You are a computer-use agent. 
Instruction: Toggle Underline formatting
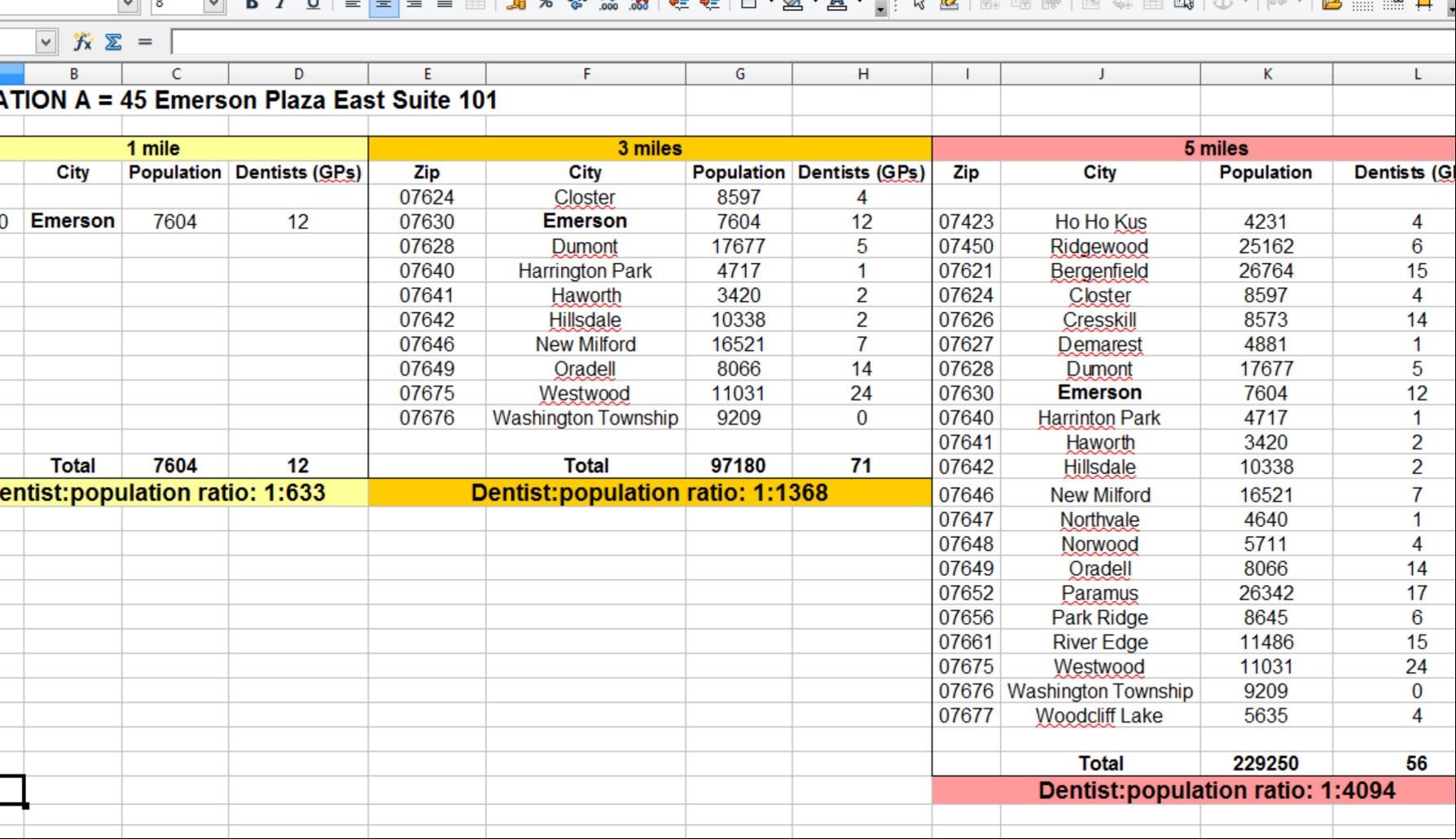pos(312,5)
